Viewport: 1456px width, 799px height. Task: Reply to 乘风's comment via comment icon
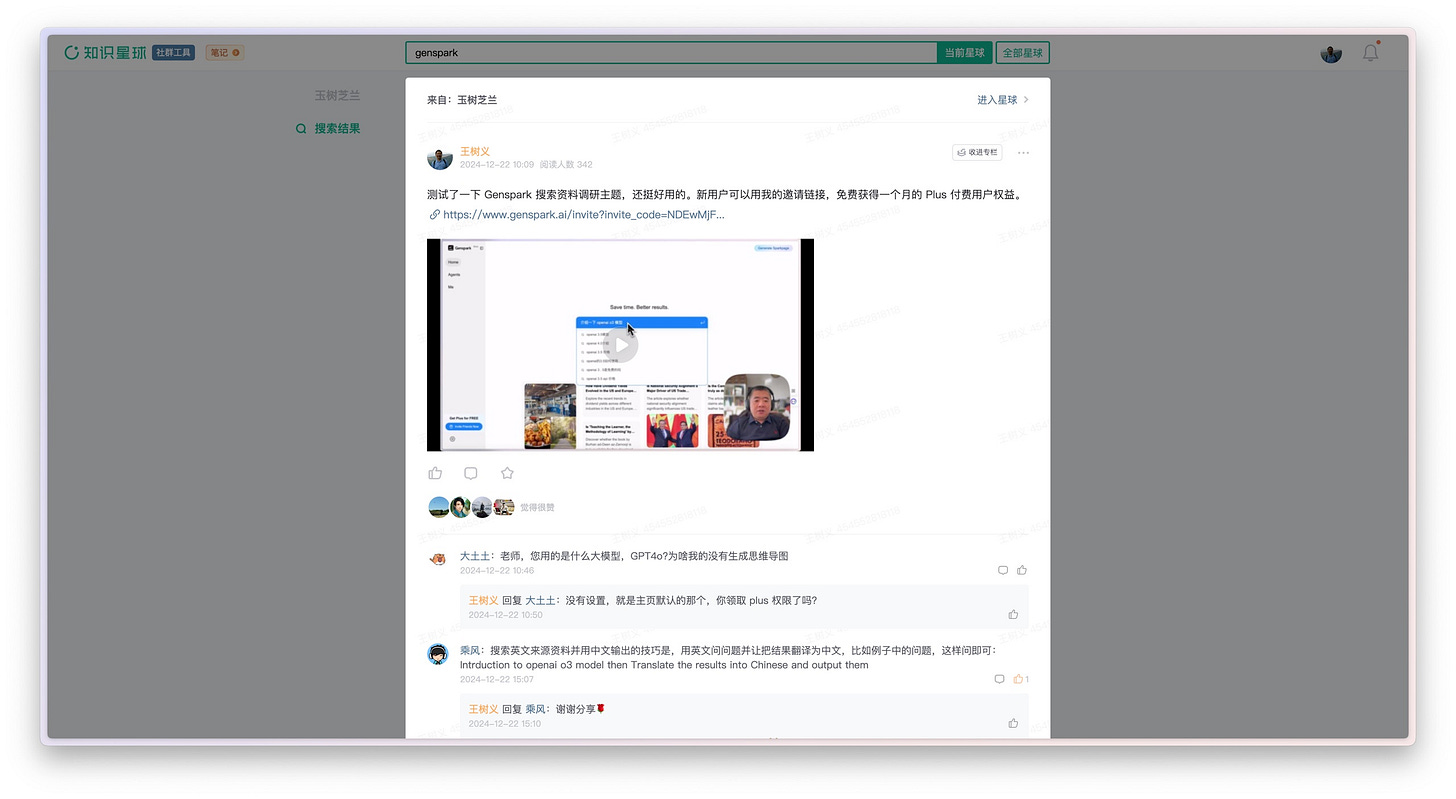click(999, 679)
